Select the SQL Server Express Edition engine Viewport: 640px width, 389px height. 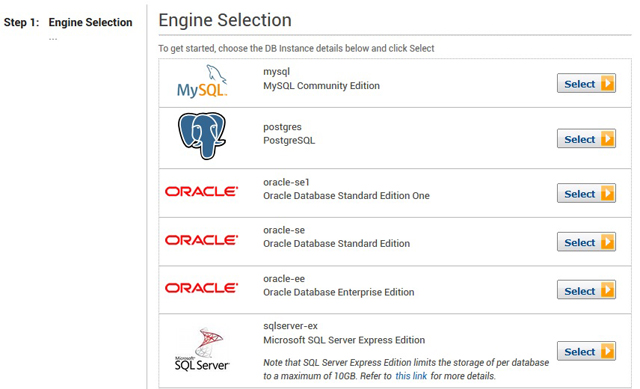(x=586, y=351)
